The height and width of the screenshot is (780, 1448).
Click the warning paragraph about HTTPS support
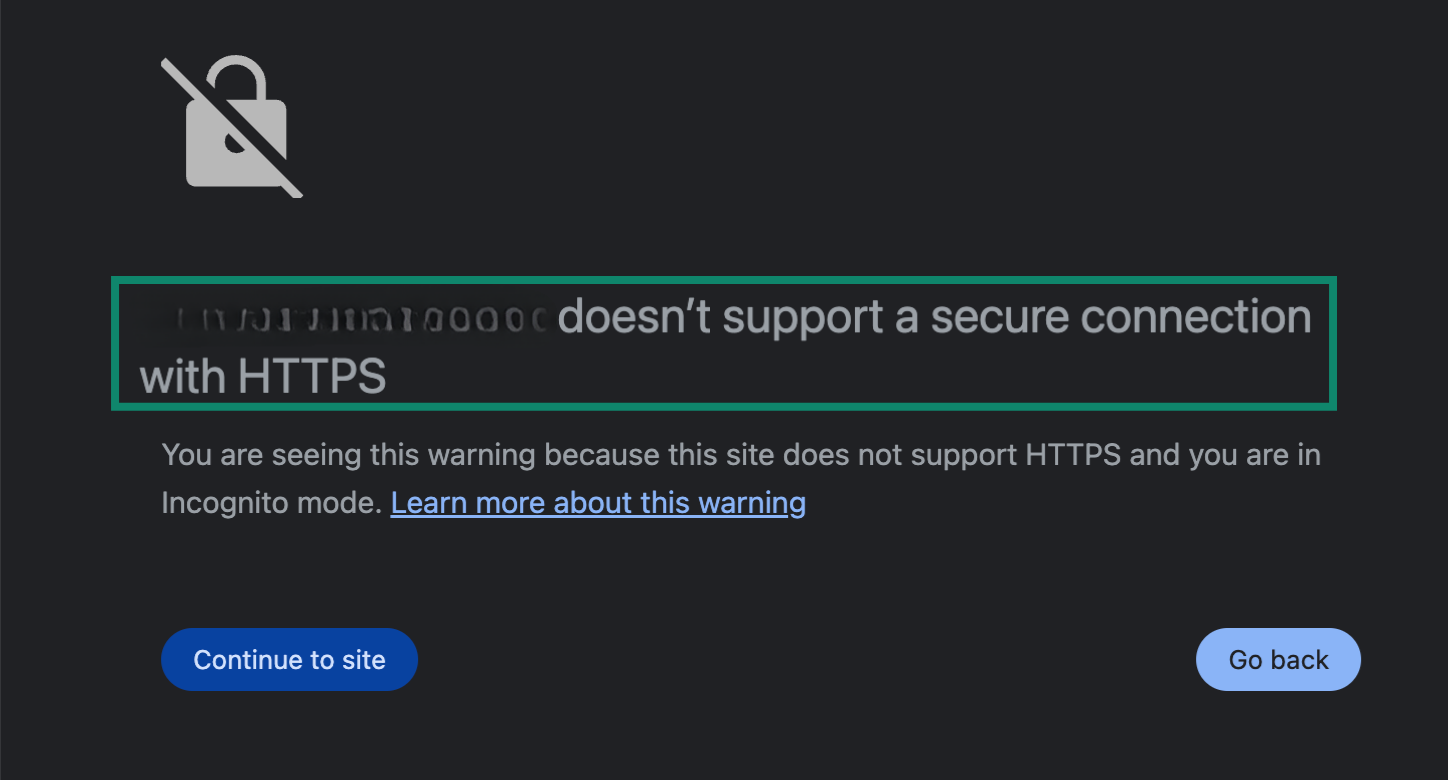click(740, 454)
